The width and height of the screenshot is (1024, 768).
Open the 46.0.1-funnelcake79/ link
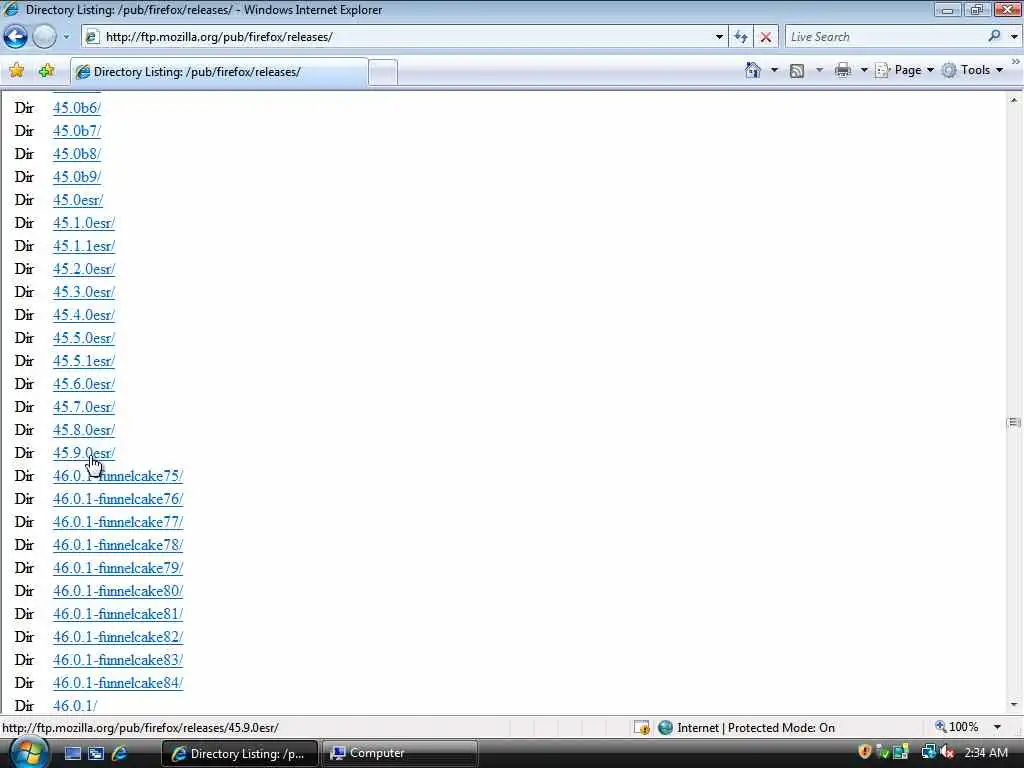118,568
